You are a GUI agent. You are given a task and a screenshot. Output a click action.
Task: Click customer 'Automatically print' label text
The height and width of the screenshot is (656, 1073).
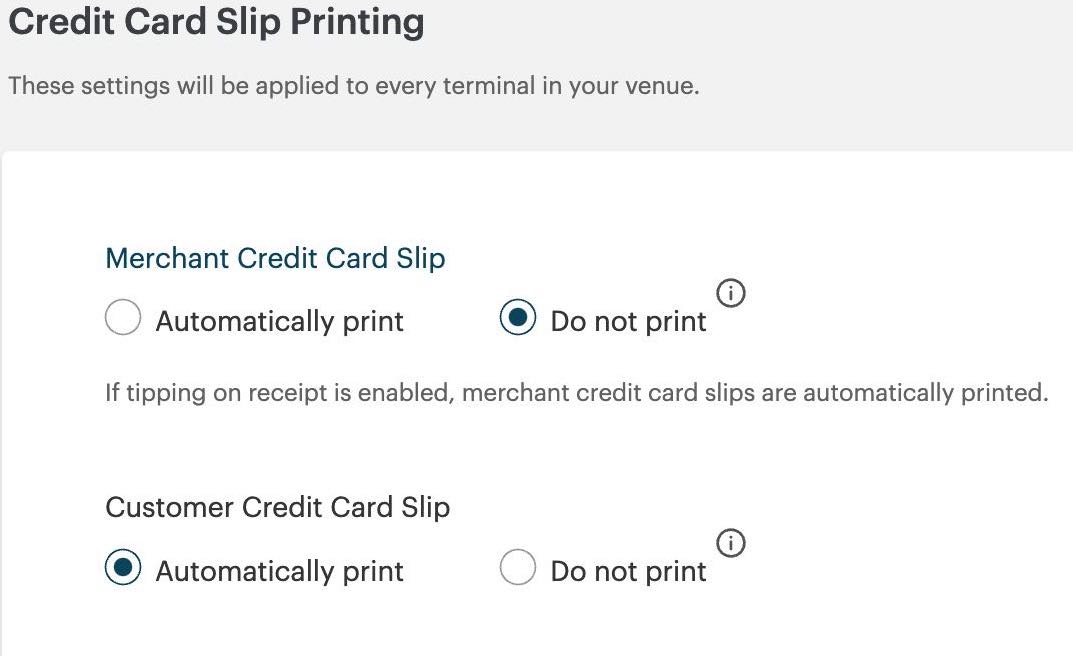pyautogui.click(x=279, y=571)
